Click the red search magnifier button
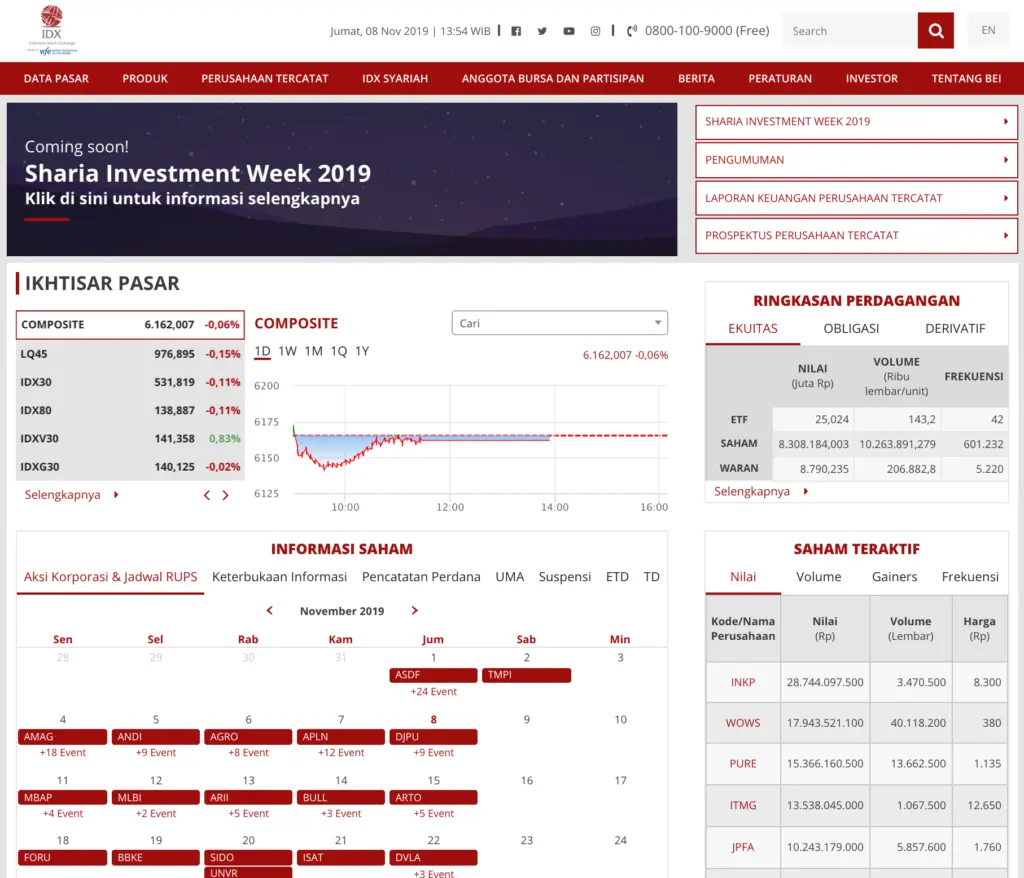The height and width of the screenshot is (878, 1024). (x=935, y=30)
